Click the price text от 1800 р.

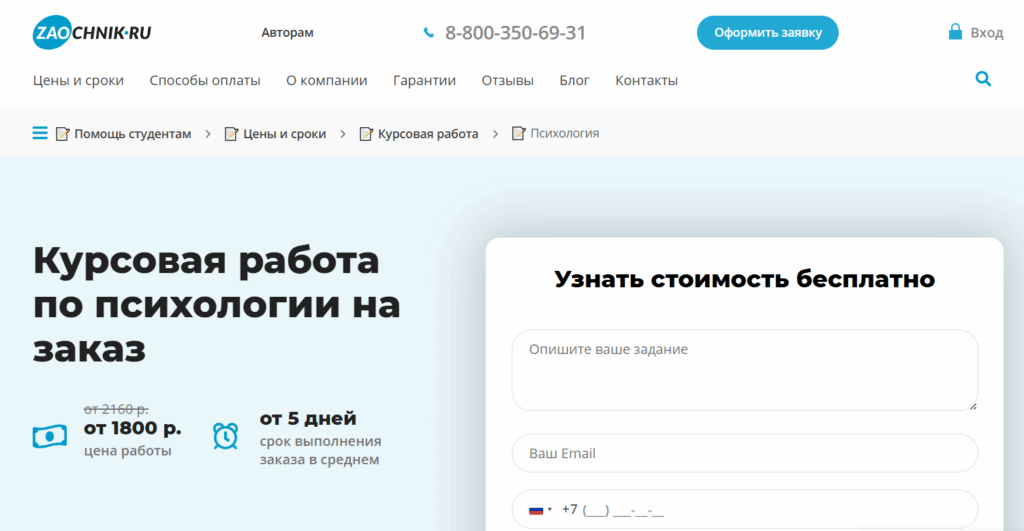(x=133, y=428)
